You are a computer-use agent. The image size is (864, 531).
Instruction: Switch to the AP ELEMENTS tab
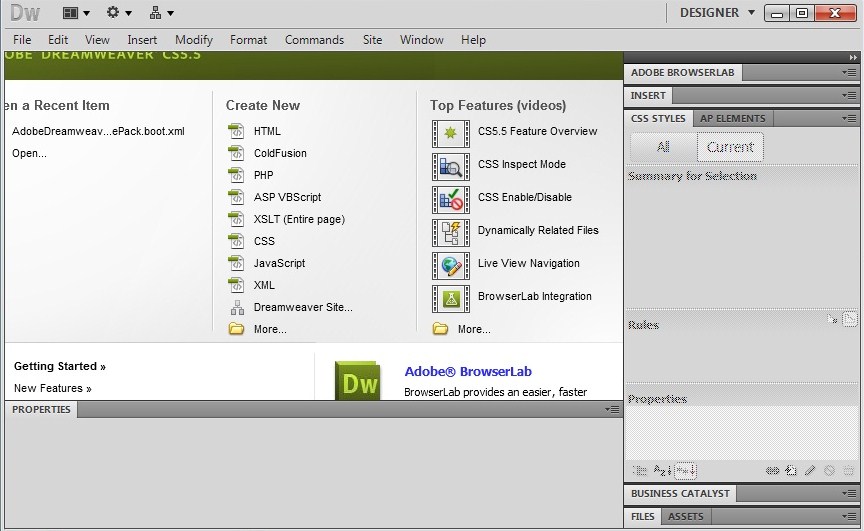[732, 118]
